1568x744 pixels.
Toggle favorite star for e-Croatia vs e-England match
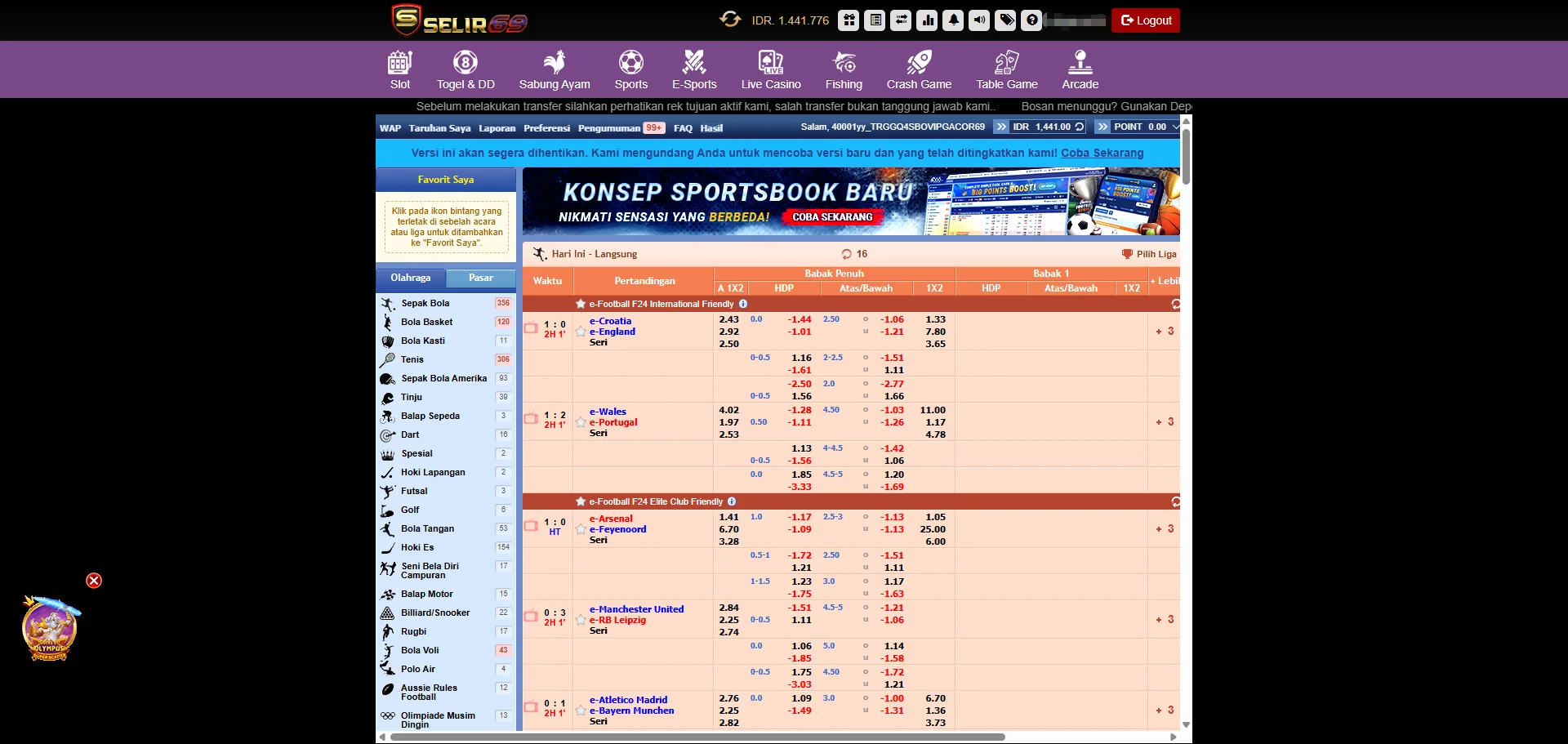[x=580, y=332]
